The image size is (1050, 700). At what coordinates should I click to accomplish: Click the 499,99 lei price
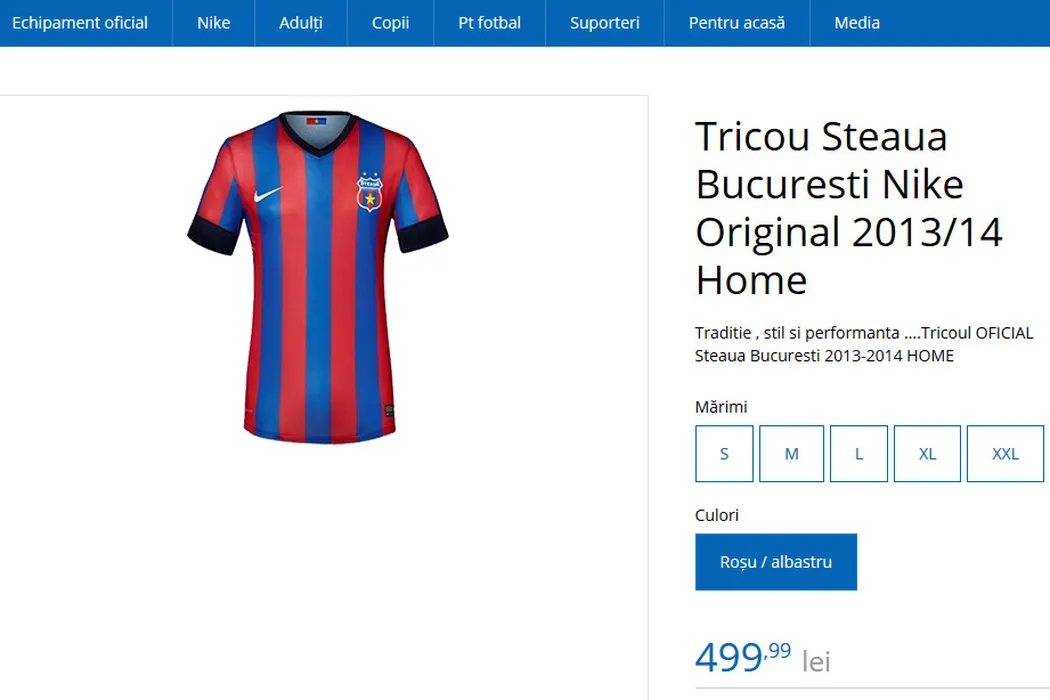(762, 659)
